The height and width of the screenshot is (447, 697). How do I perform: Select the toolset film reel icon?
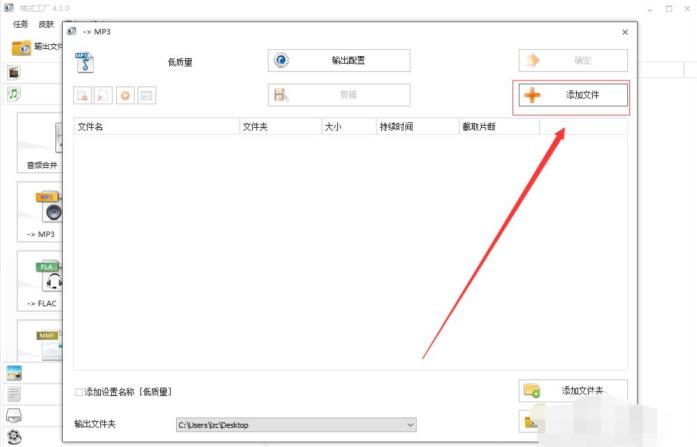[x=14, y=437]
